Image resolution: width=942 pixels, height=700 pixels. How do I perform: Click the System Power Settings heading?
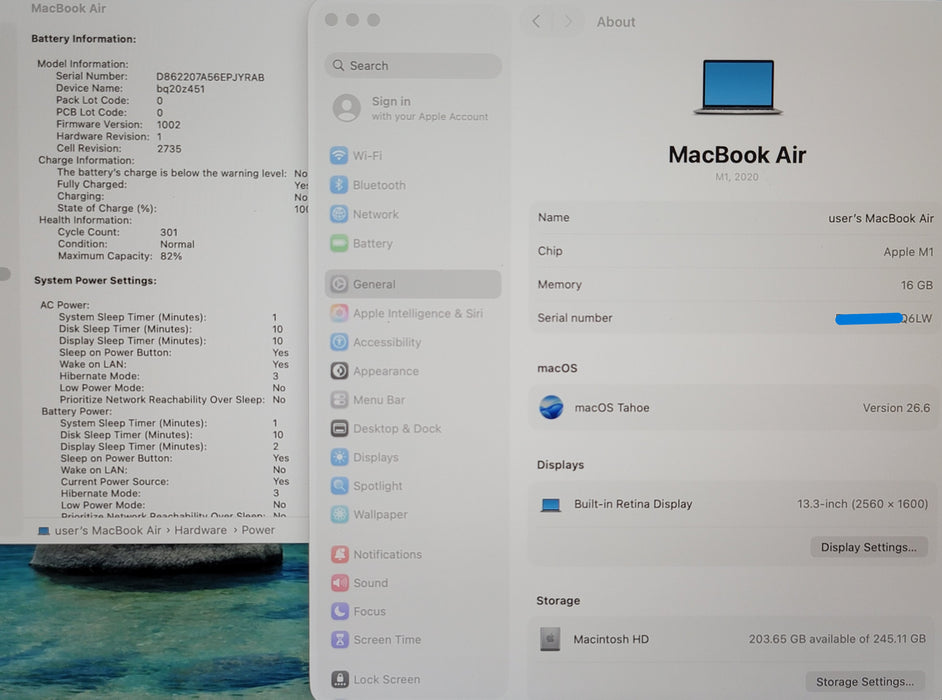click(96, 281)
